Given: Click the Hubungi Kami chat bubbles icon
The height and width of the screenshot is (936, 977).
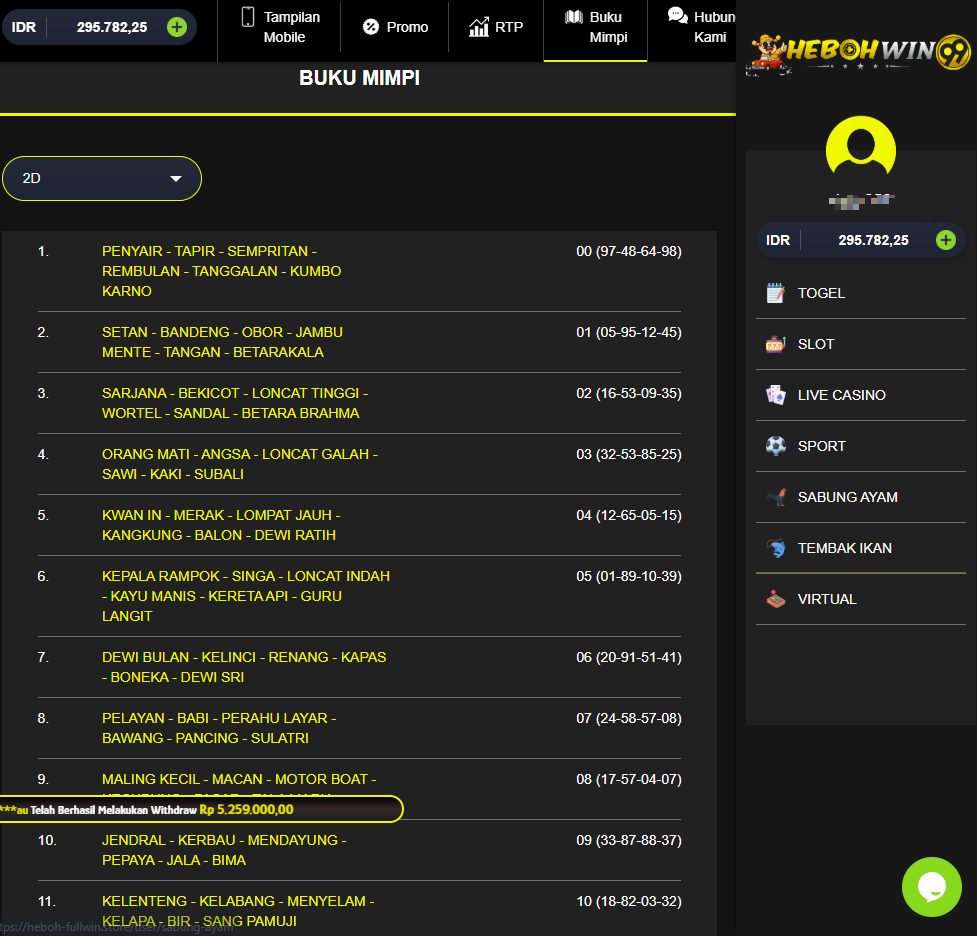Looking at the screenshot, I should (x=677, y=15).
